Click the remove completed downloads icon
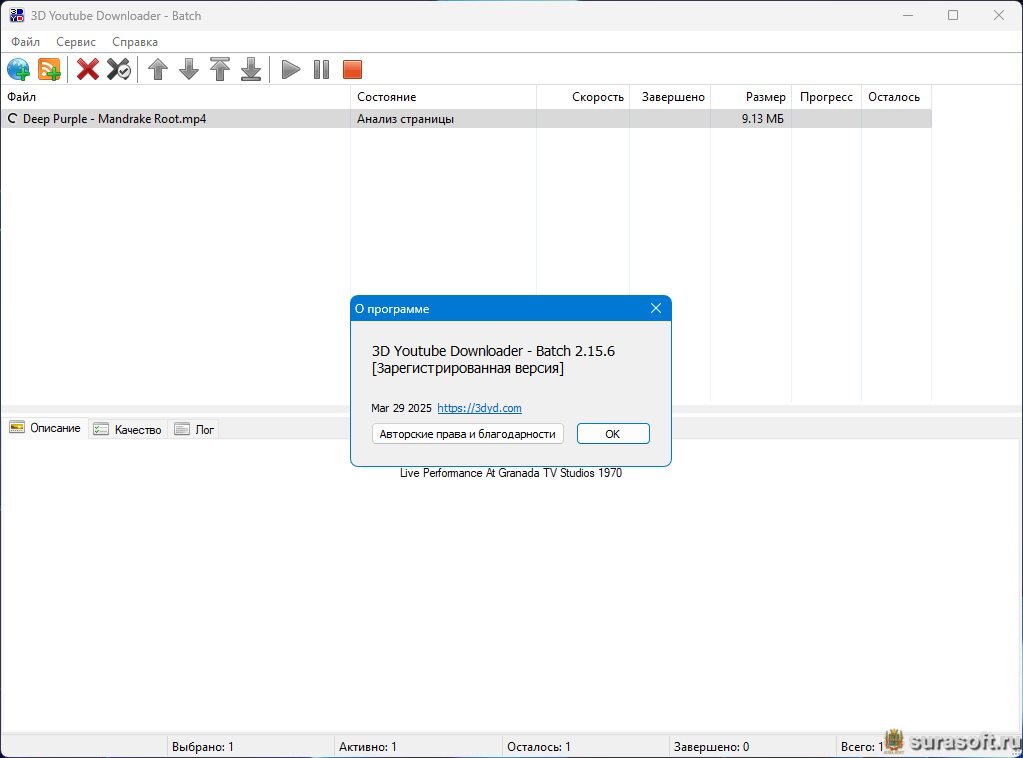This screenshot has height=758, width=1023. (119, 69)
